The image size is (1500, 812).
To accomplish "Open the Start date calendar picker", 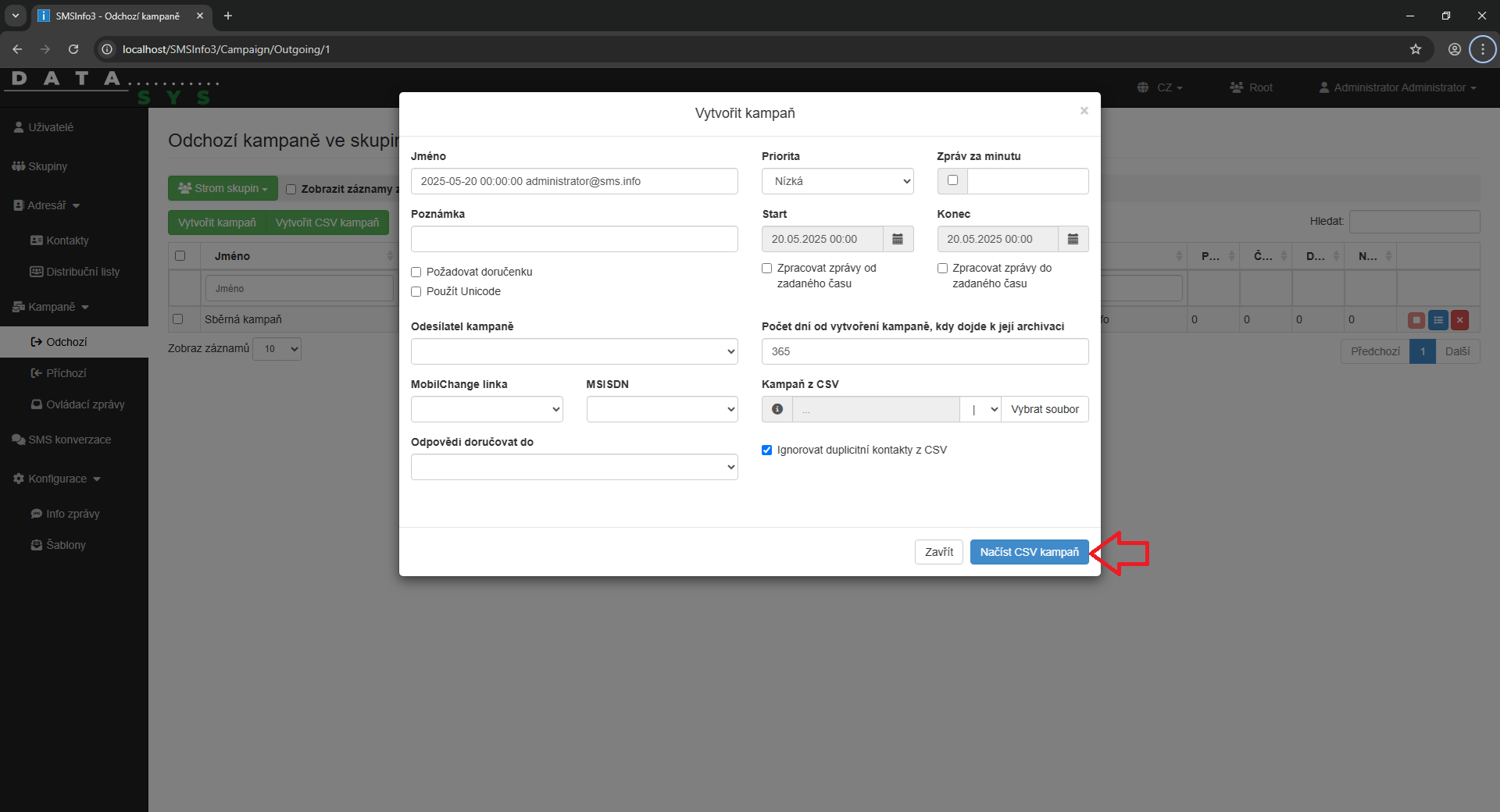I will [x=898, y=239].
